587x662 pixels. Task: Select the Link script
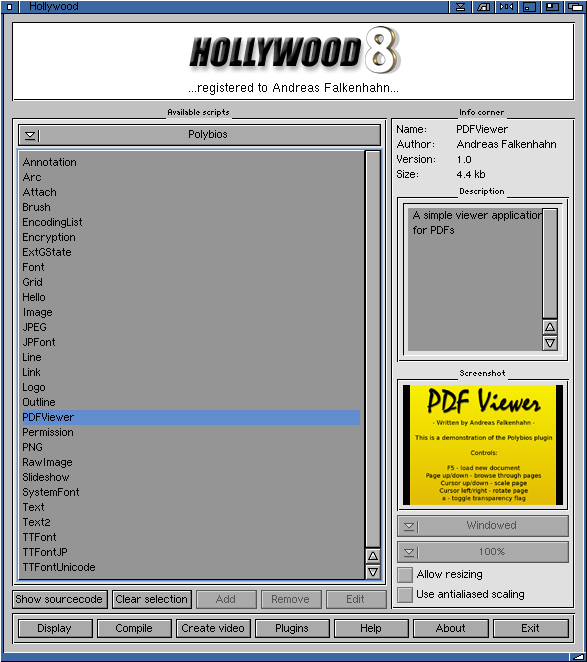(x=191, y=372)
